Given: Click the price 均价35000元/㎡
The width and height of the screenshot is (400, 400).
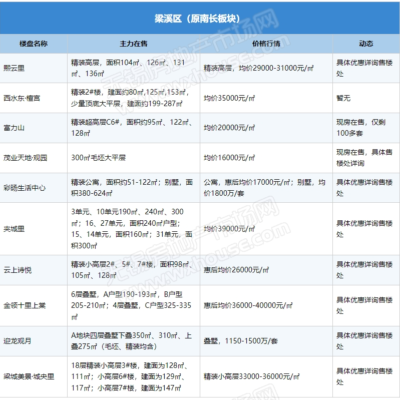Looking at the screenshot, I should [x=229, y=98].
